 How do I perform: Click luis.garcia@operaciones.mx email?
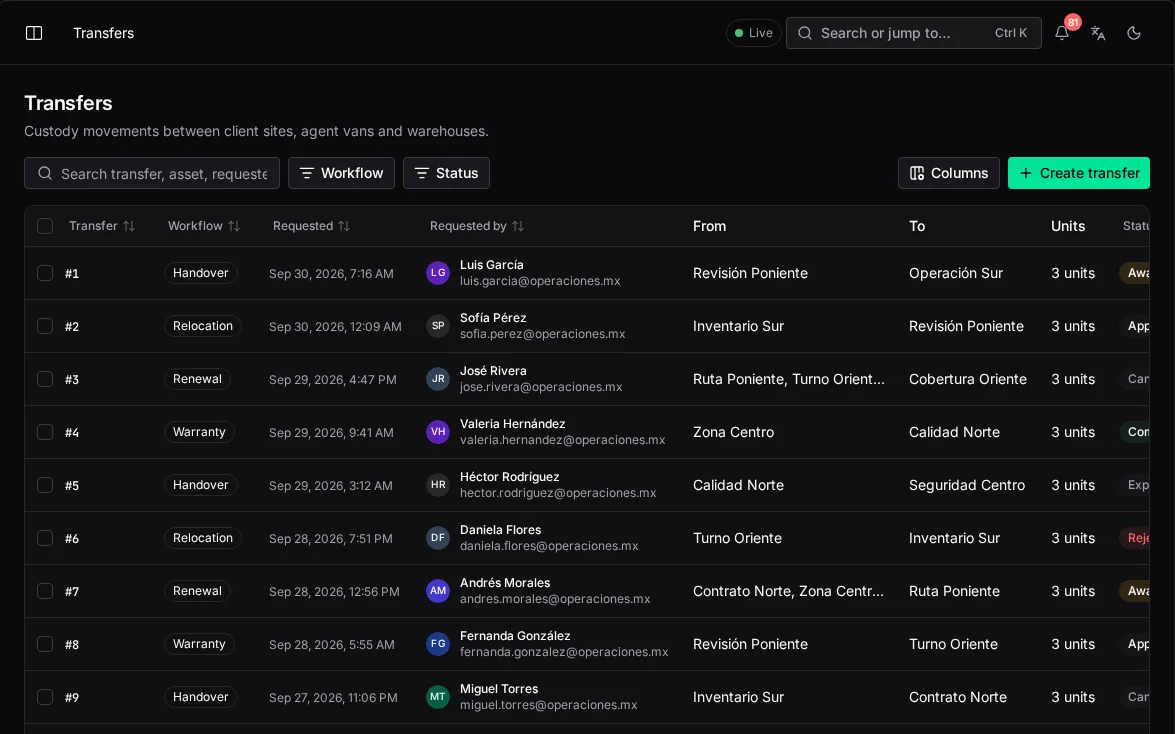click(540, 281)
